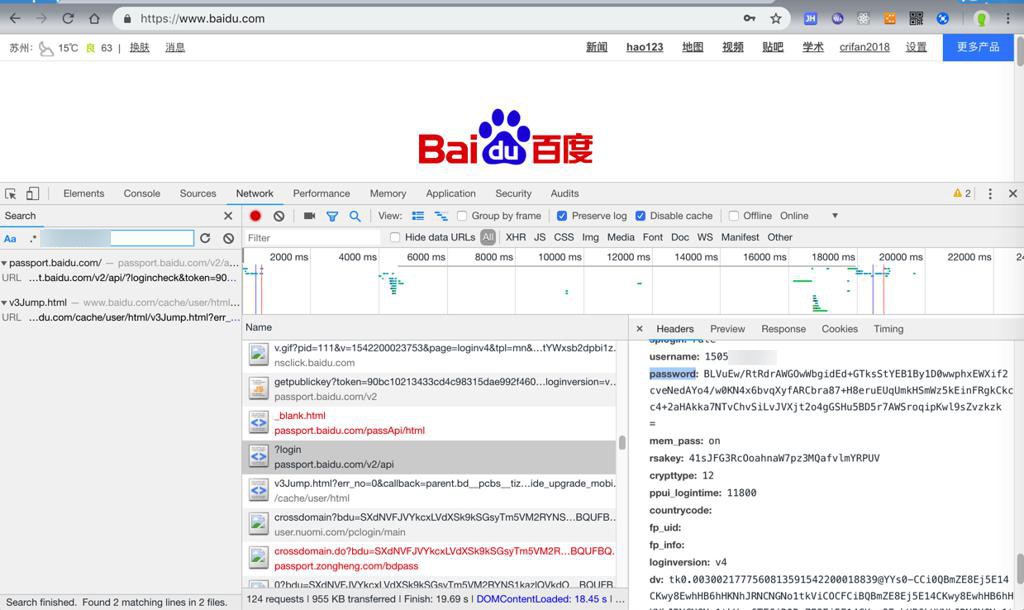Click the browser forward arrow
This screenshot has height=610, width=1024.
tap(41, 18)
